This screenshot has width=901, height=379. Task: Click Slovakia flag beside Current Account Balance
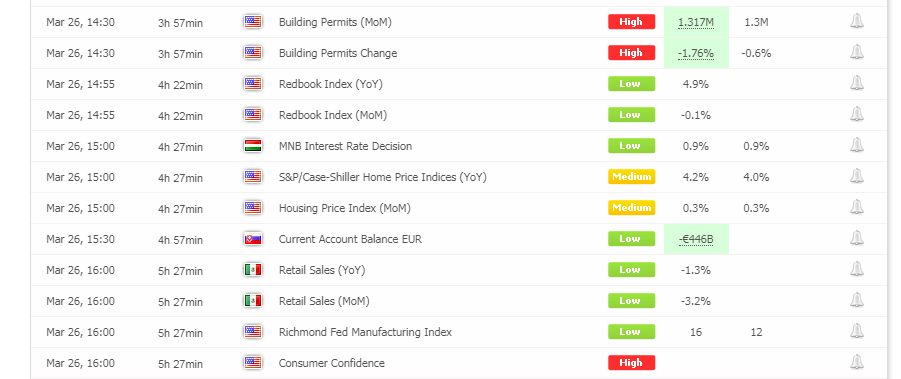click(253, 239)
